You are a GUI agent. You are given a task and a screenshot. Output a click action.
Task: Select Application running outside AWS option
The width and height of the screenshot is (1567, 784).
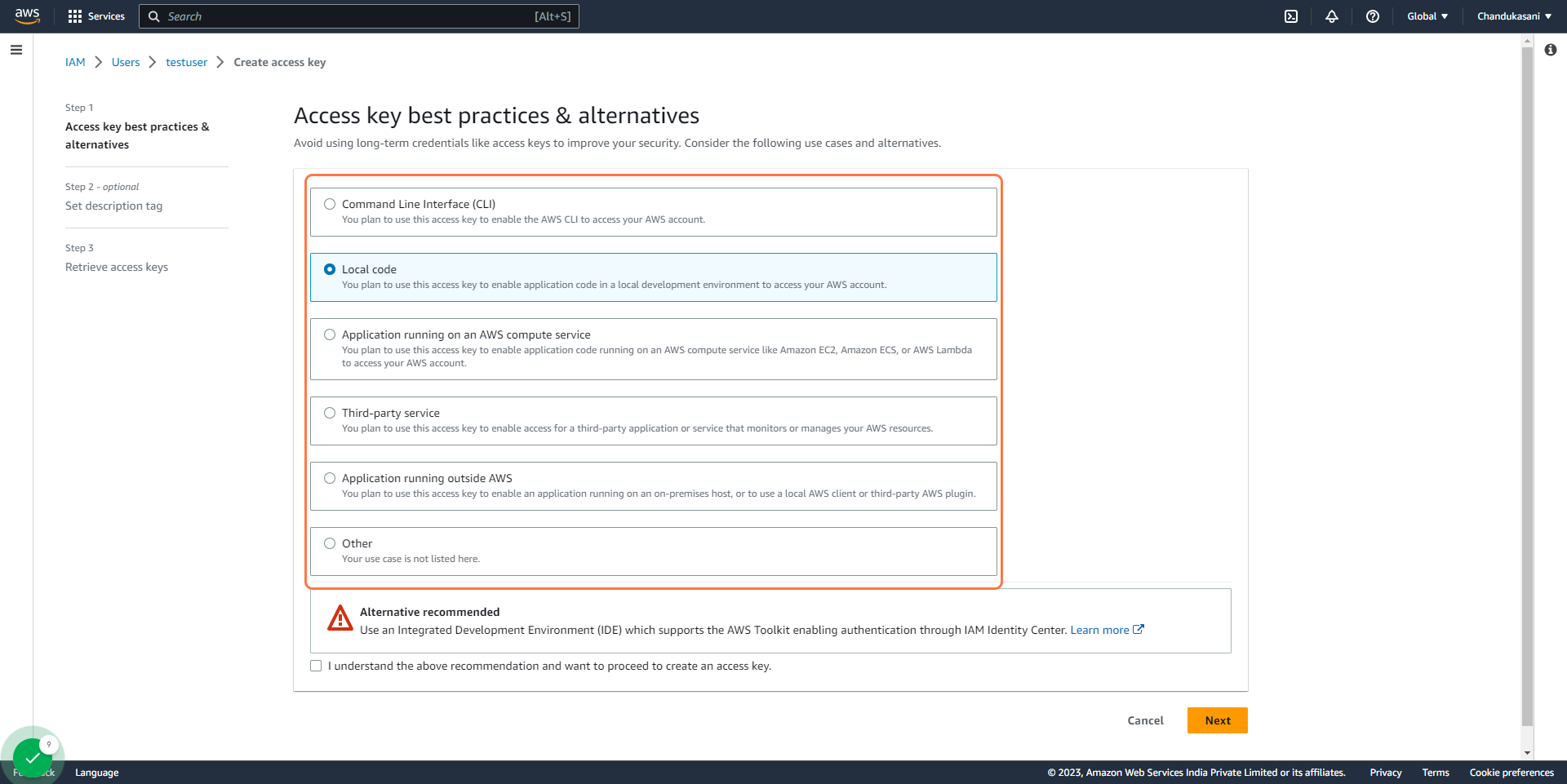pos(654,486)
